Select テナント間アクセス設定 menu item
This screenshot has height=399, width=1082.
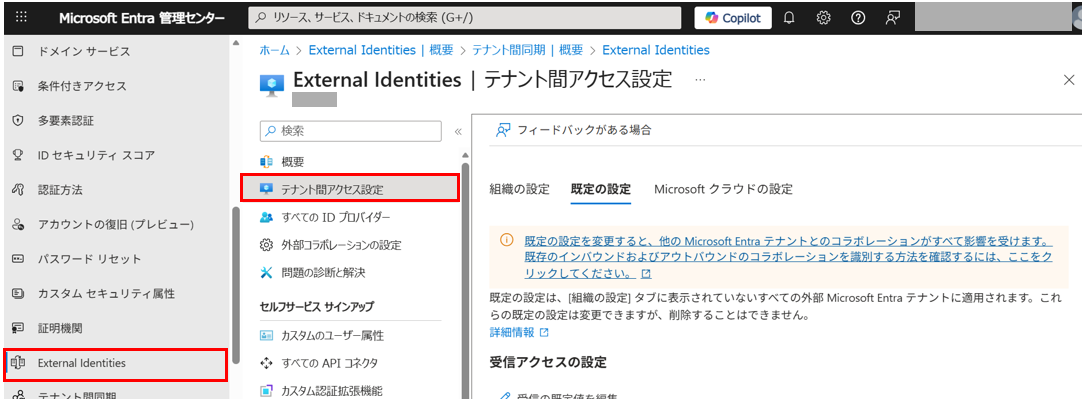tap(349, 188)
